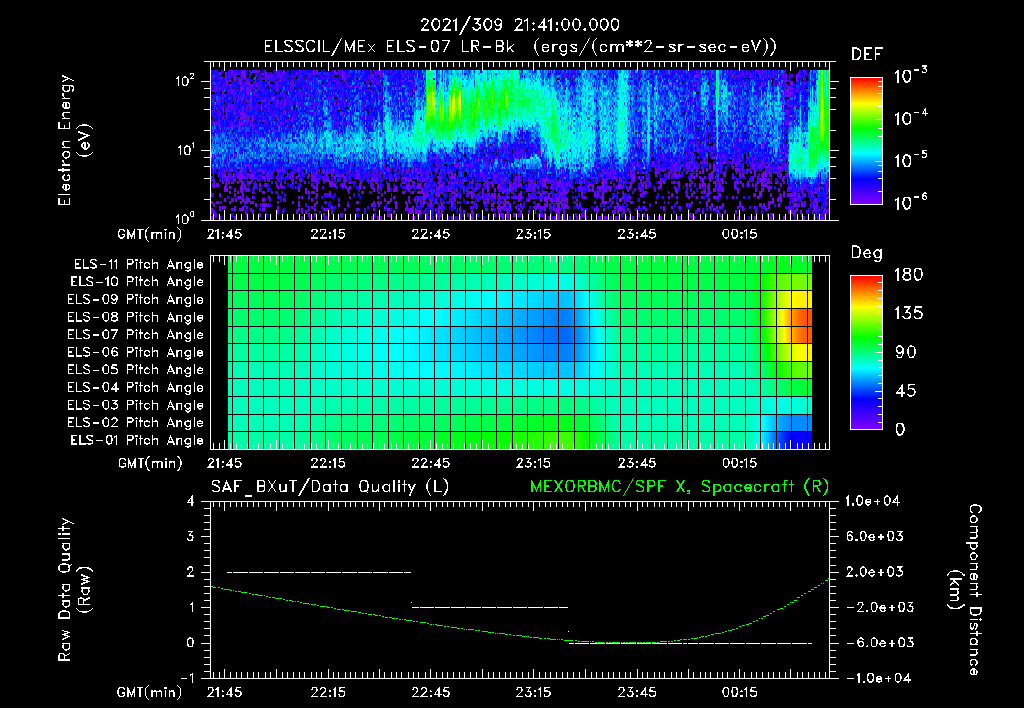Click the pitch angle panel's 00:15 tick label
Image resolution: width=1024 pixels, height=708 pixels.
click(739, 463)
